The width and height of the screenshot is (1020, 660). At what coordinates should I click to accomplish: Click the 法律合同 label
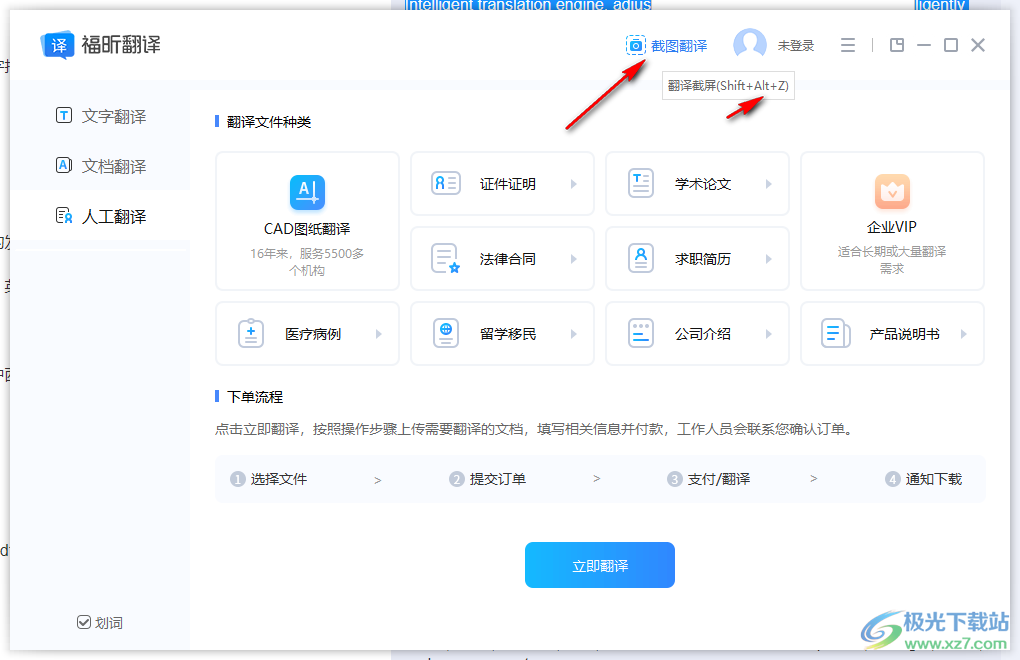(x=508, y=259)
